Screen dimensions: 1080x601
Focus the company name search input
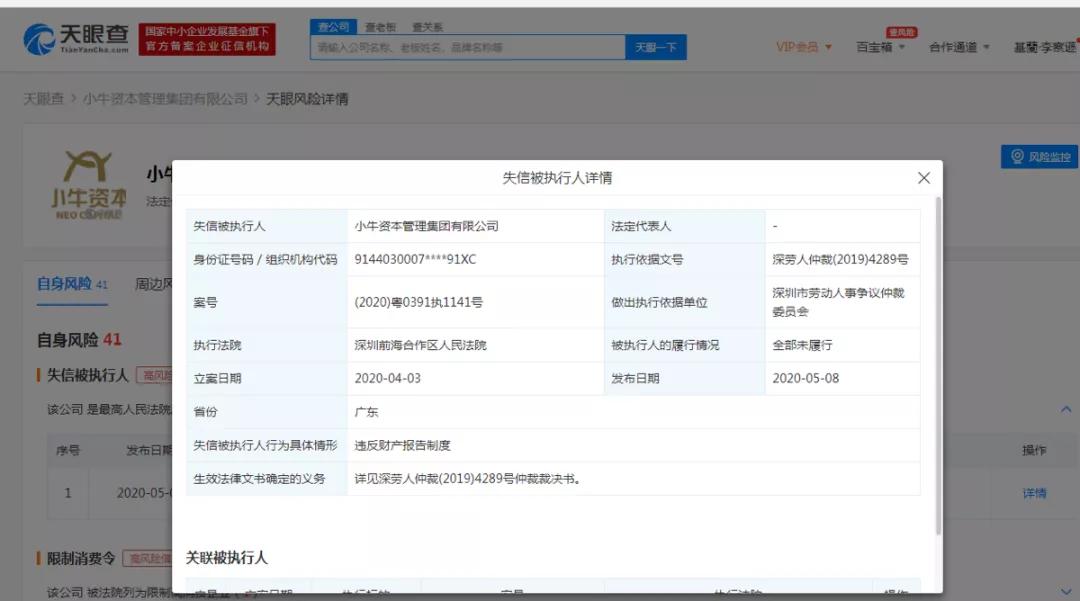click(468, 48)
